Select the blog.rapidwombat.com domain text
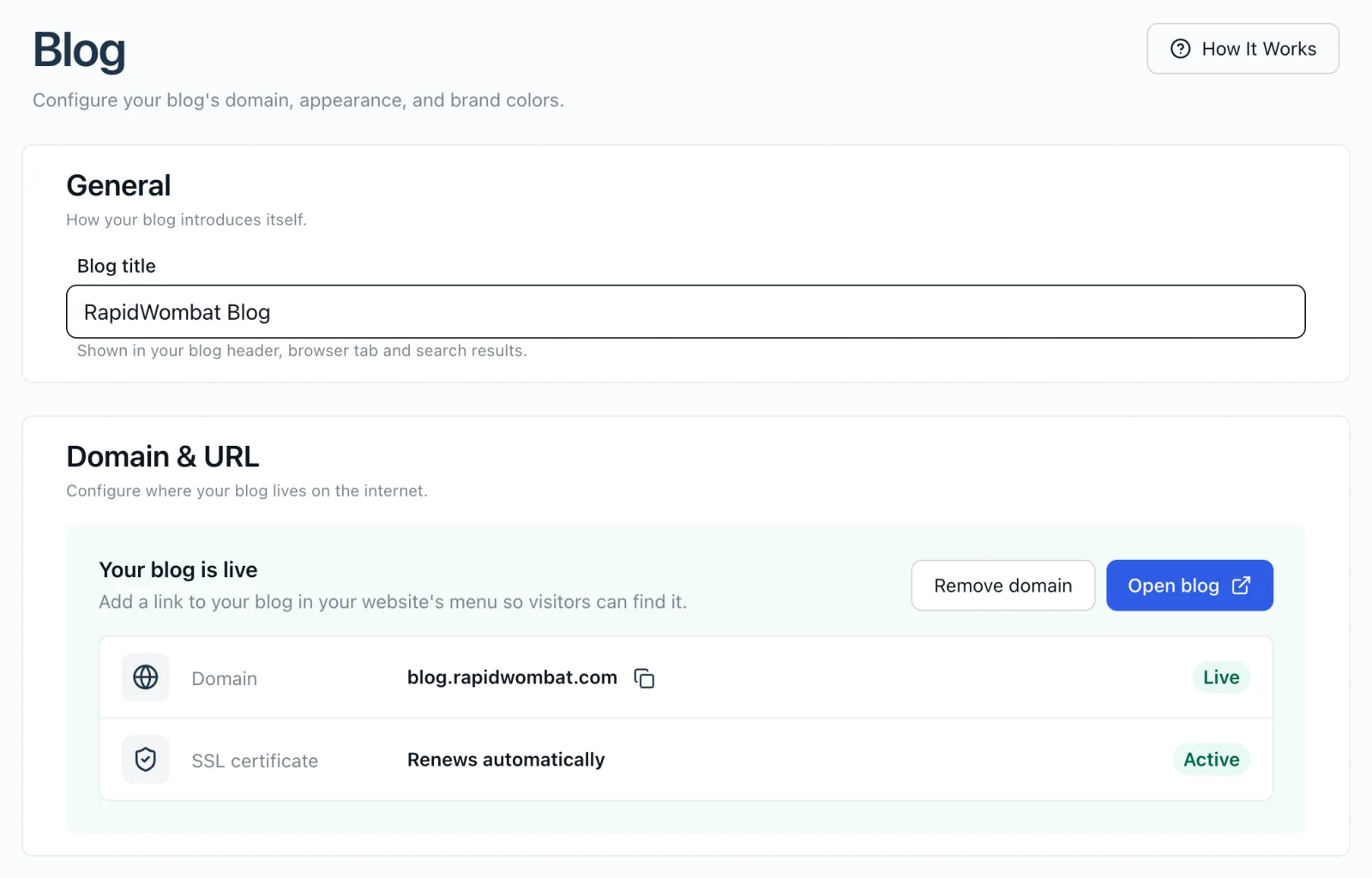 512,677
